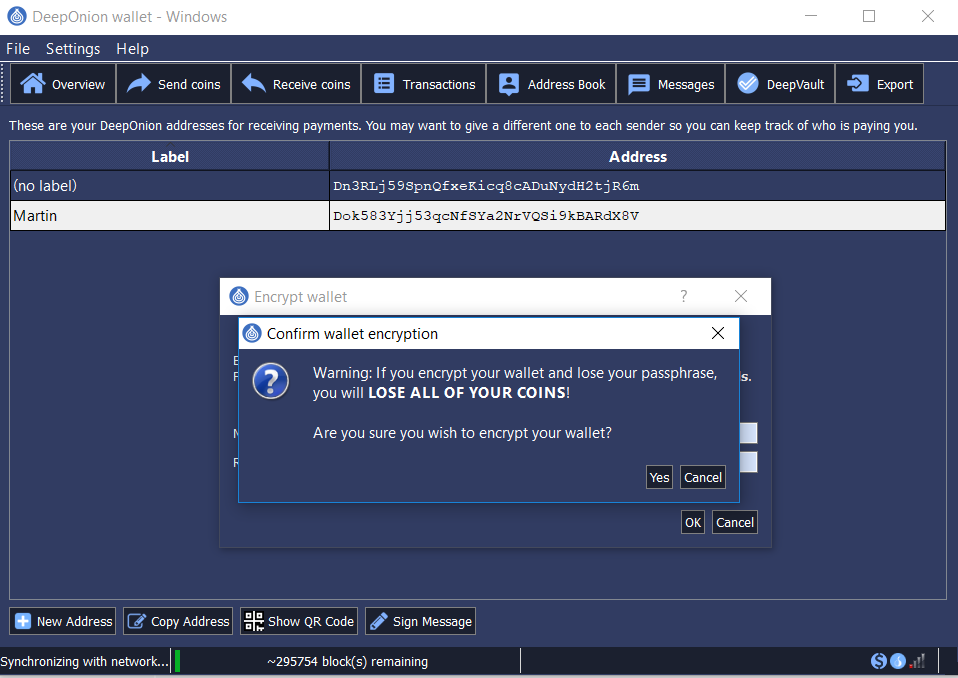
Task: Open the Overview home tab
Action: click(x=63, y=84)
